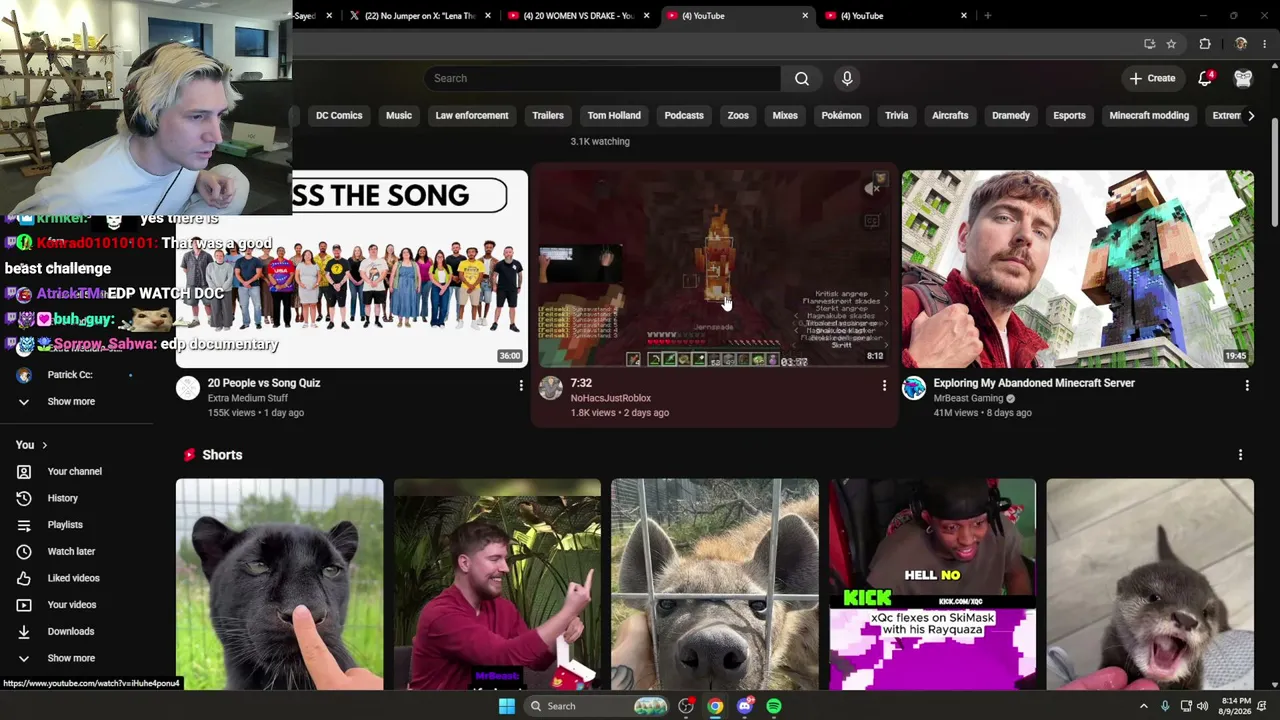Open options menu for the 7:32 video
The height and width of the screenshot is (720, 1280).
tap(884, 385)
